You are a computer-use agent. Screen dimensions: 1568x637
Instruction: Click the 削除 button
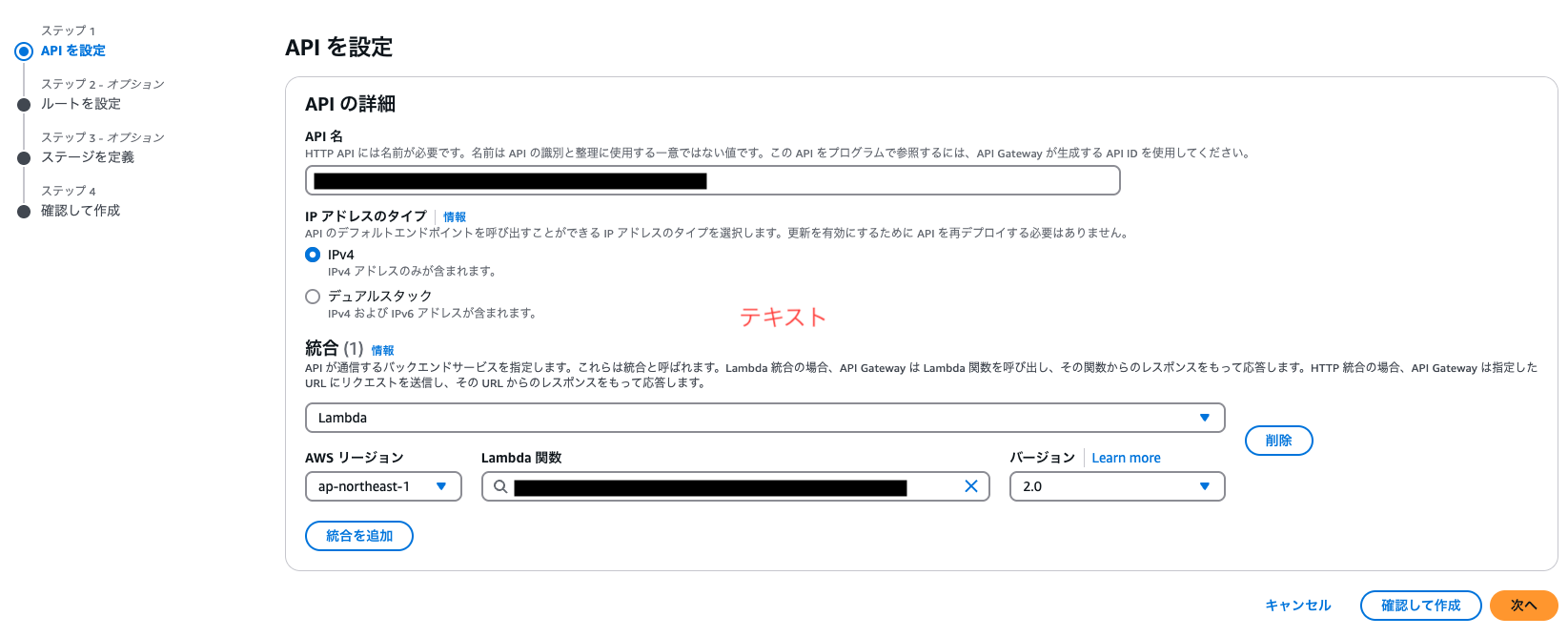[1279, 441]
